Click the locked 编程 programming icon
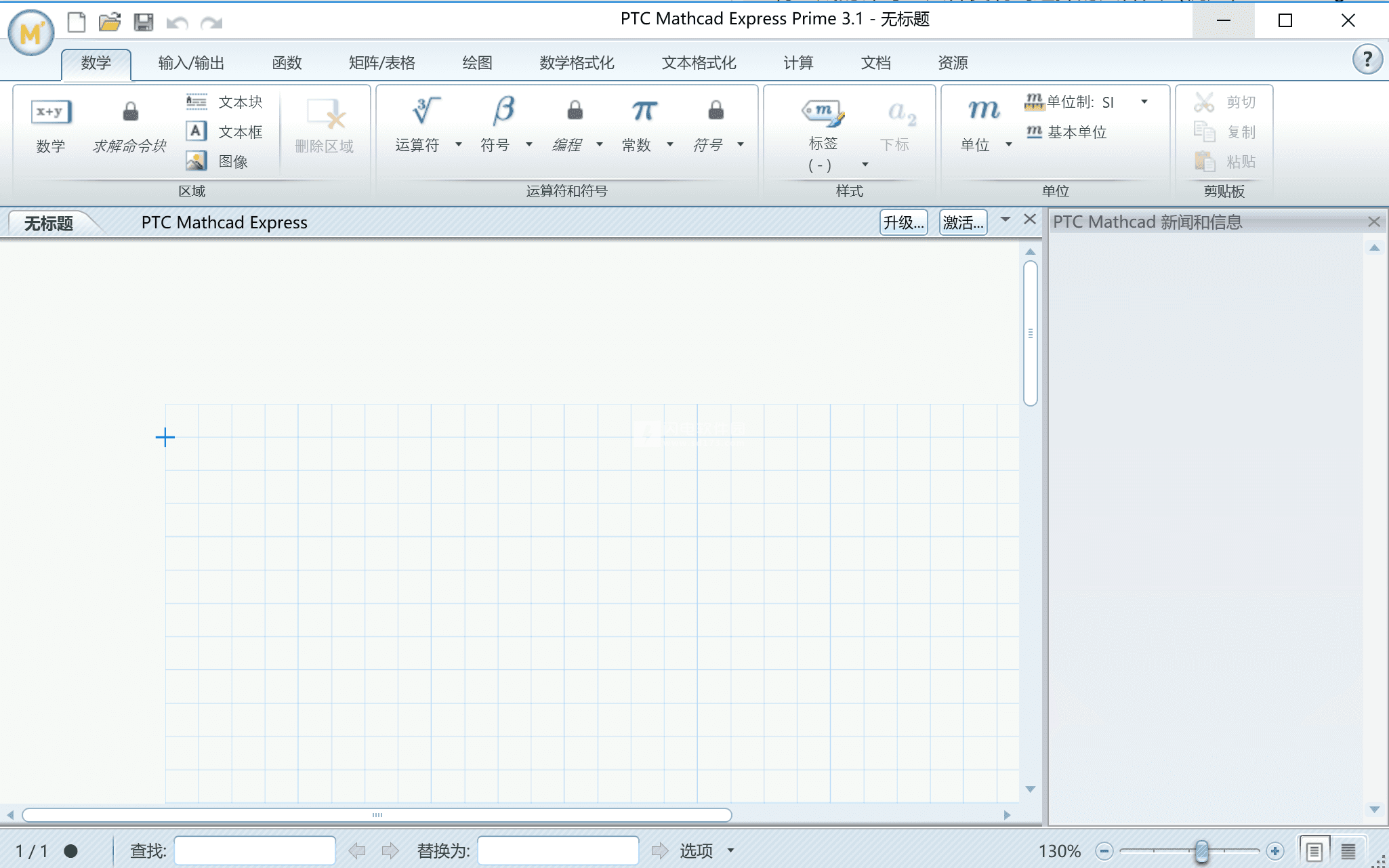The image size is (1389, 868). click(x=575, y=110)
